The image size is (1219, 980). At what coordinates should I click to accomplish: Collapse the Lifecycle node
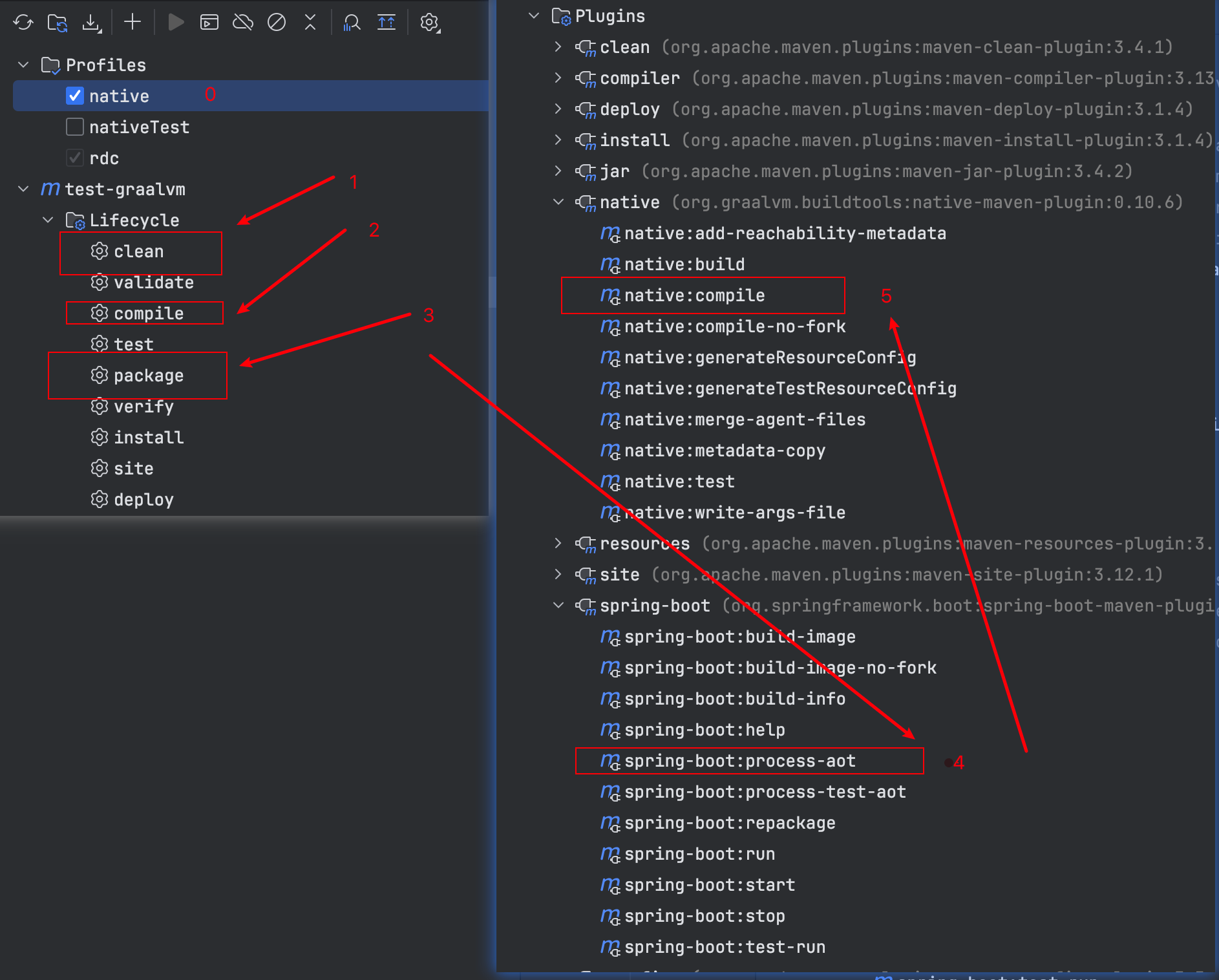point(48,220)
